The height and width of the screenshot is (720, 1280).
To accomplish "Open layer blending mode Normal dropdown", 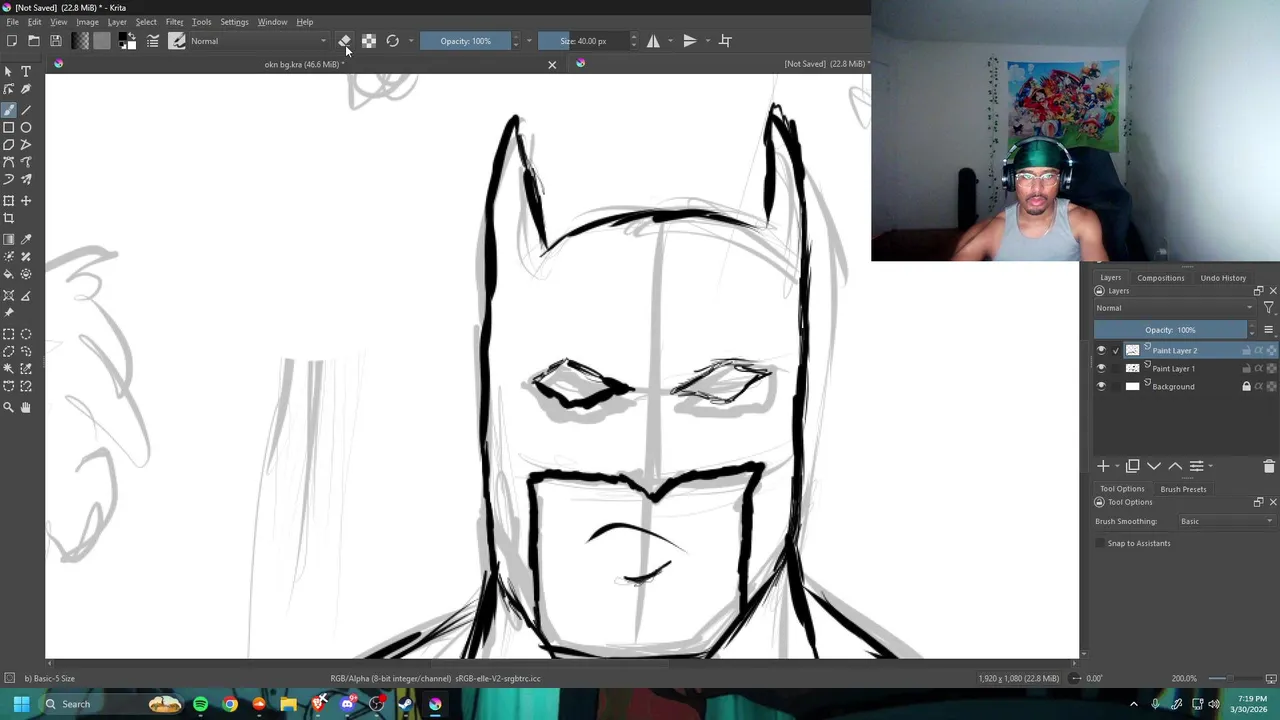I will (x=1174, y=308).
